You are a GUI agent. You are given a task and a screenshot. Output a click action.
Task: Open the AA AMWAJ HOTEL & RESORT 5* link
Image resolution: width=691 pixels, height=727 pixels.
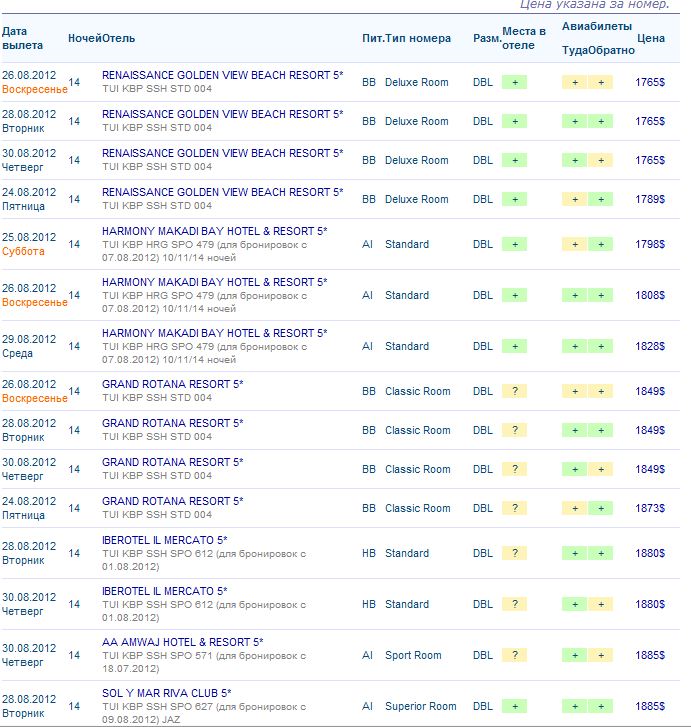coord(182,642)
